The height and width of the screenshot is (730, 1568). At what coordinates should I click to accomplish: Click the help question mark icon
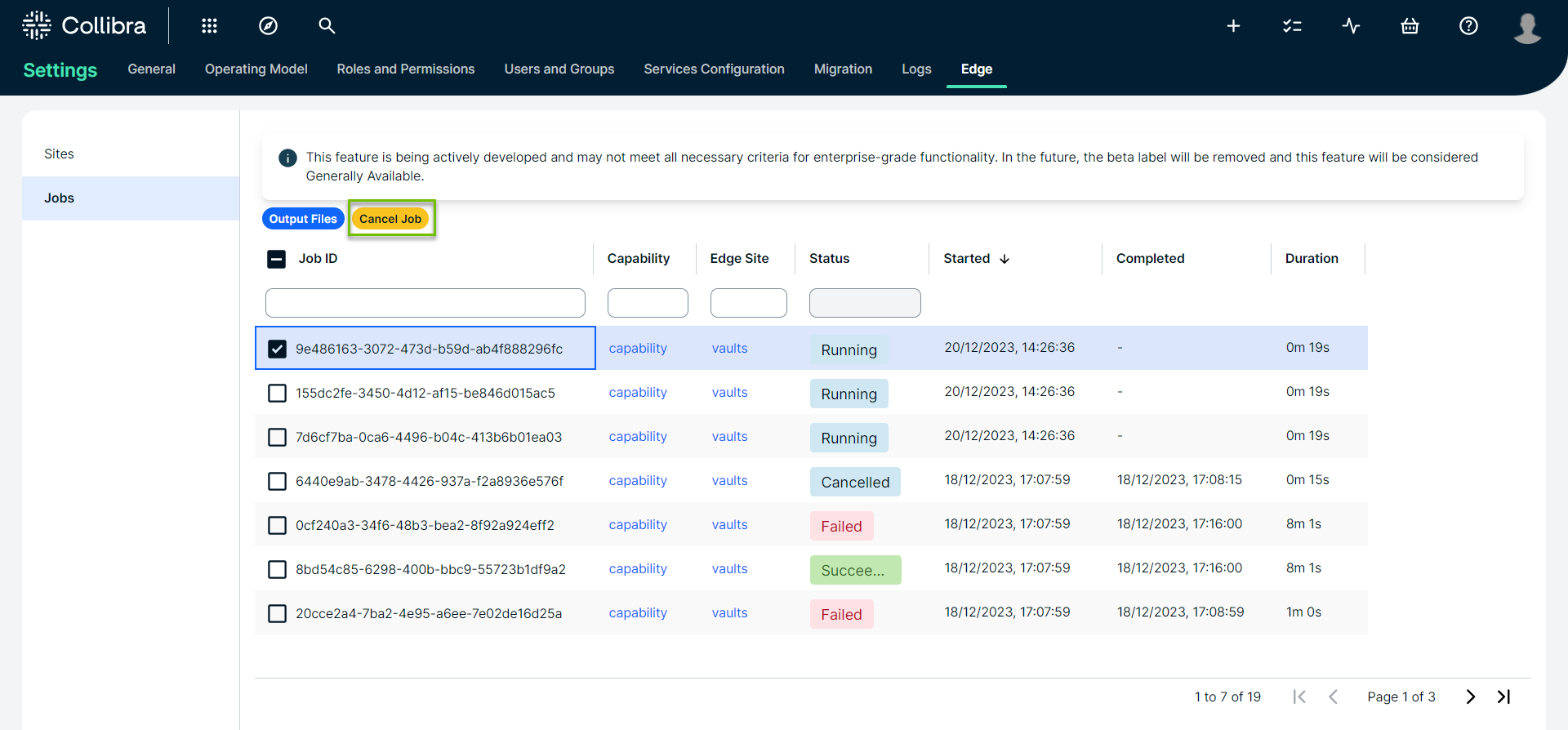point(1468,26)
